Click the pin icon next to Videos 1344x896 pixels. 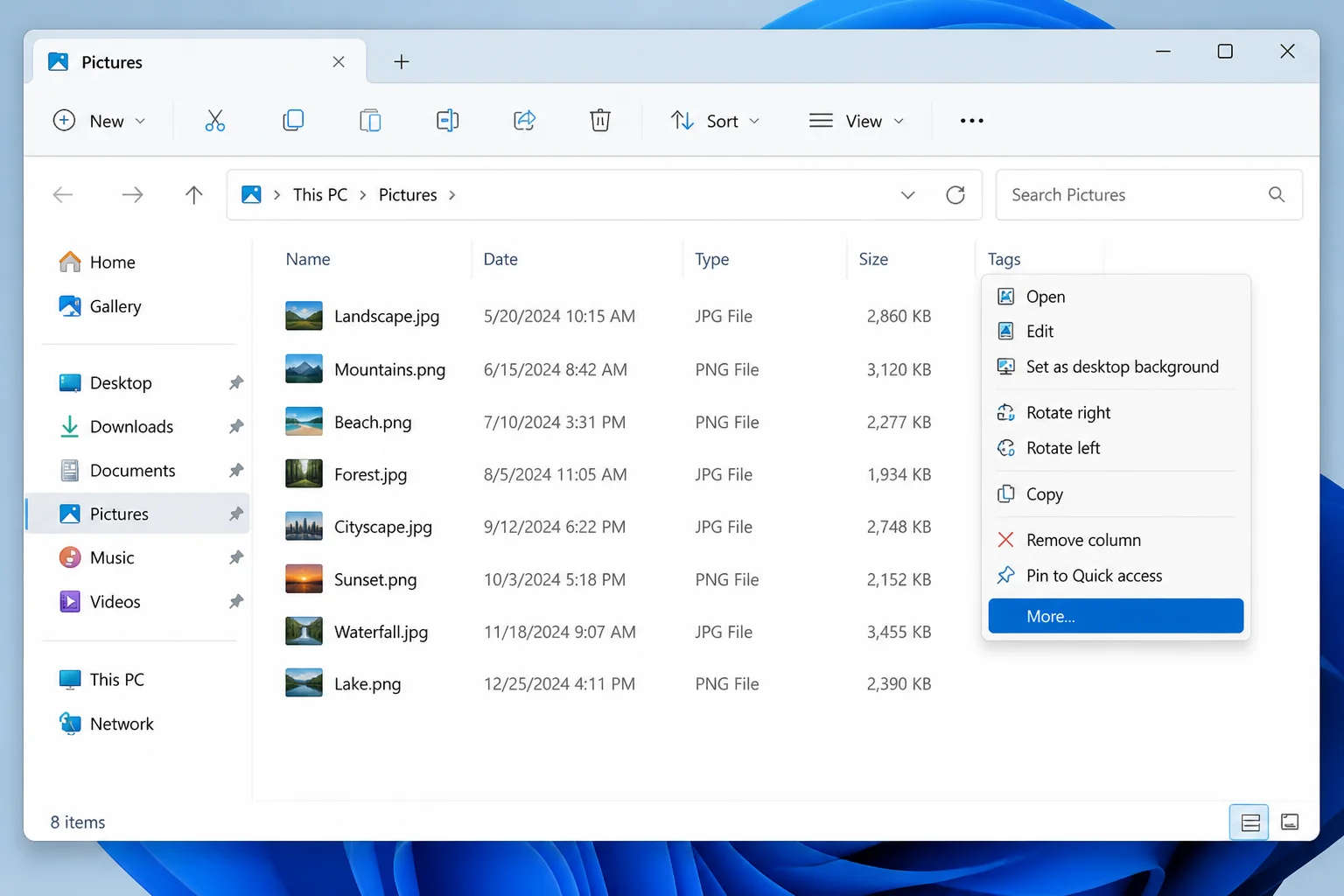(x=236, y=601)
